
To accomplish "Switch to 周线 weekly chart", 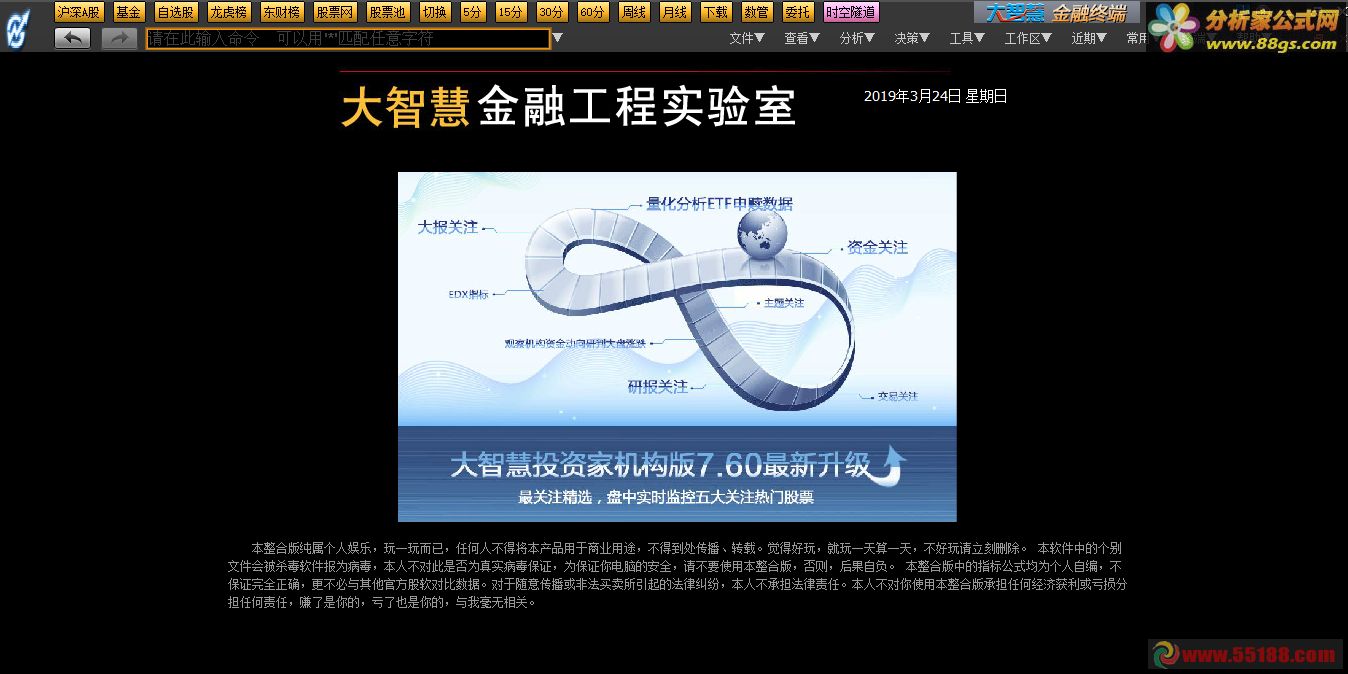I will [633, 12].
